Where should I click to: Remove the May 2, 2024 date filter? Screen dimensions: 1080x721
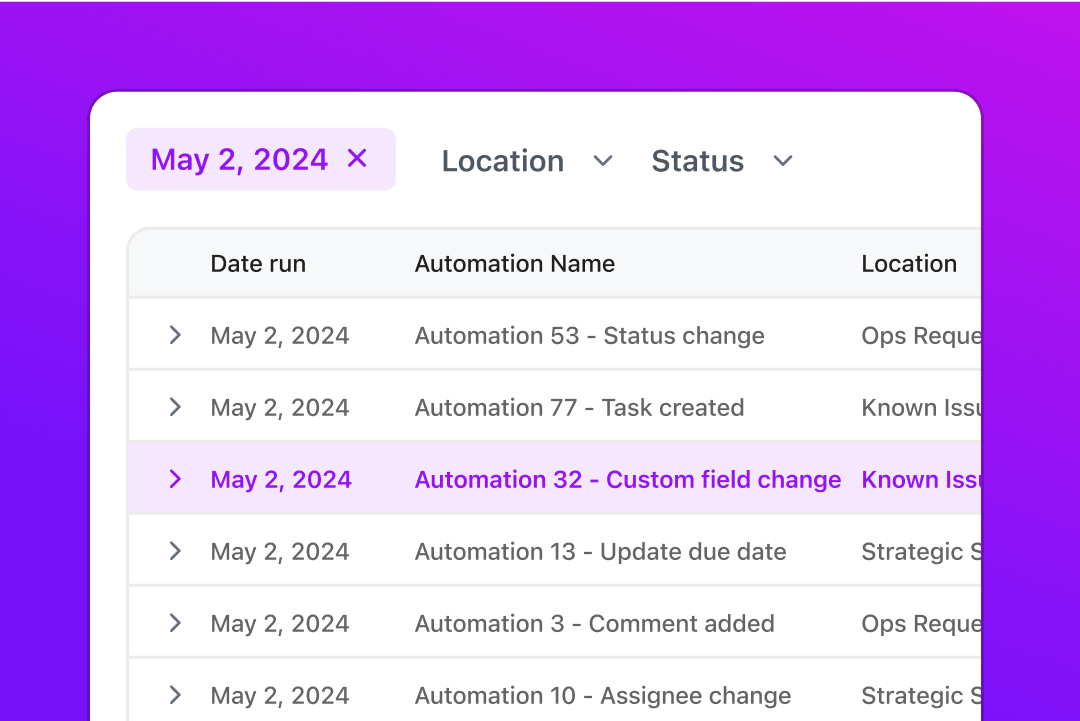[x=357, y=158]
